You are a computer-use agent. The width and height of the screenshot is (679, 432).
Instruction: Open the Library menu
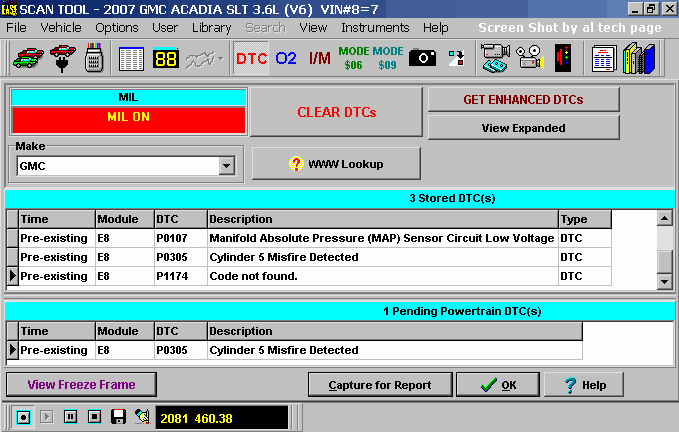211,27
